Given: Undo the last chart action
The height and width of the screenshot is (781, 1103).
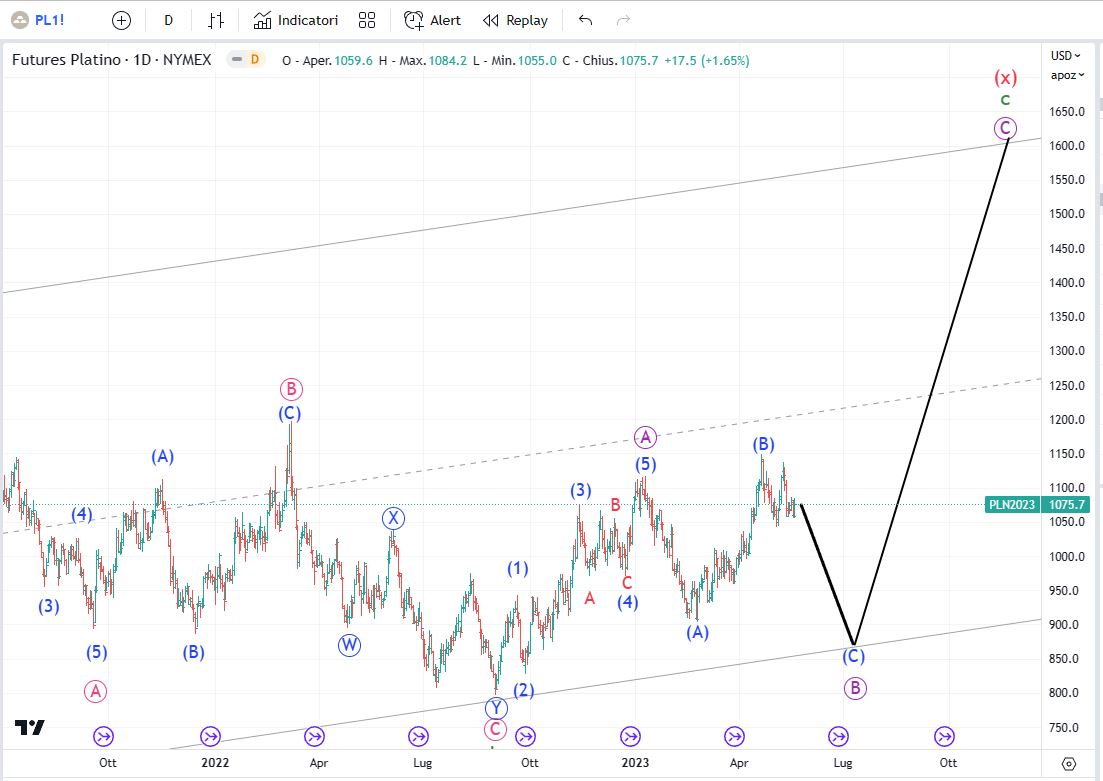Looking at the screenshot, I should point(586,20).
